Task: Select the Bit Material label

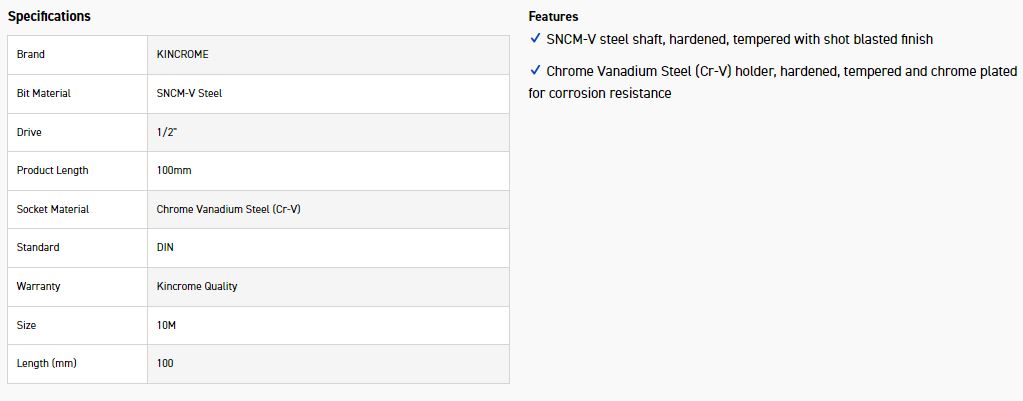Action: pos(44,93)
